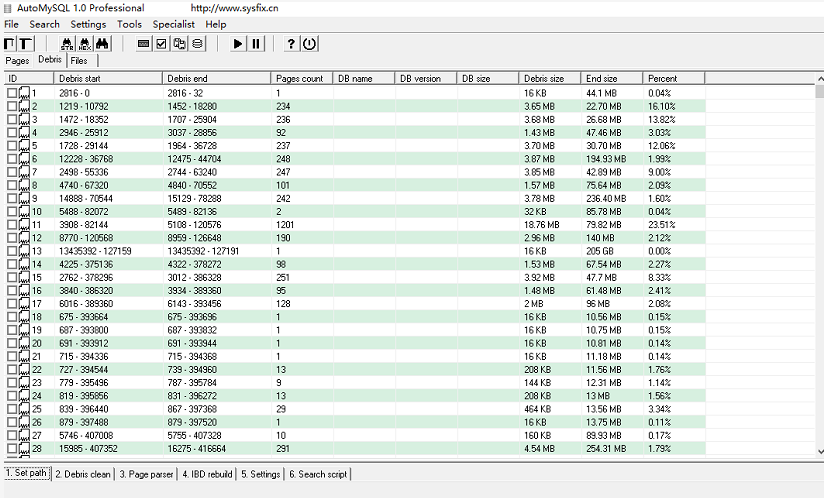Check the checkbox for debris ID 14
The image size is (824, 498).
click(x=12, y=264)
